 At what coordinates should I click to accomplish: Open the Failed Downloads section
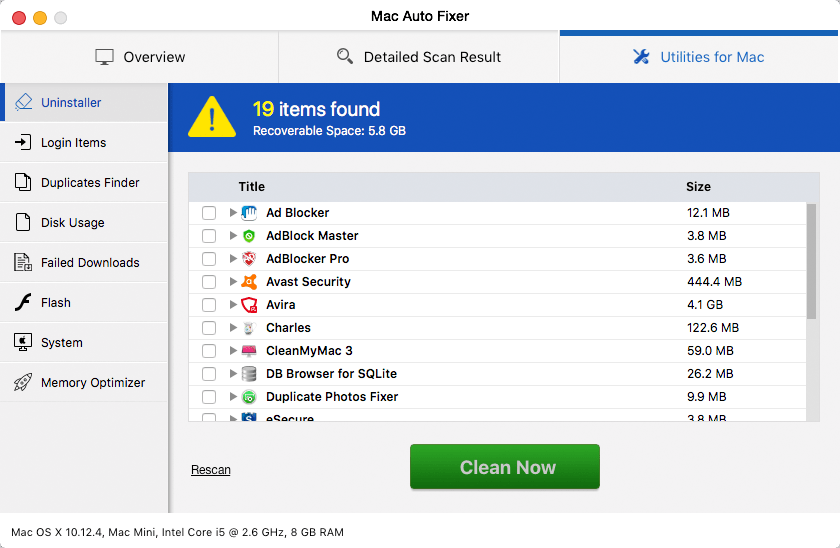(x=84, y=262)
